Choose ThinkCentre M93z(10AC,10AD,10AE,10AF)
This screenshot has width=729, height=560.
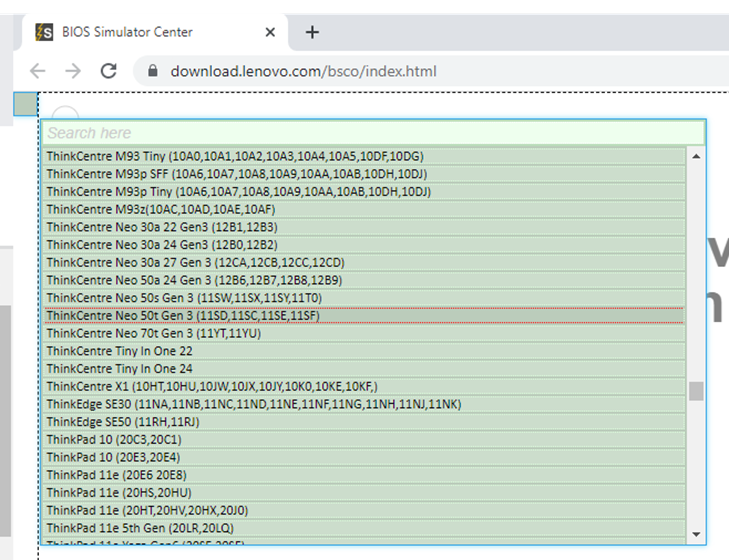364,209
